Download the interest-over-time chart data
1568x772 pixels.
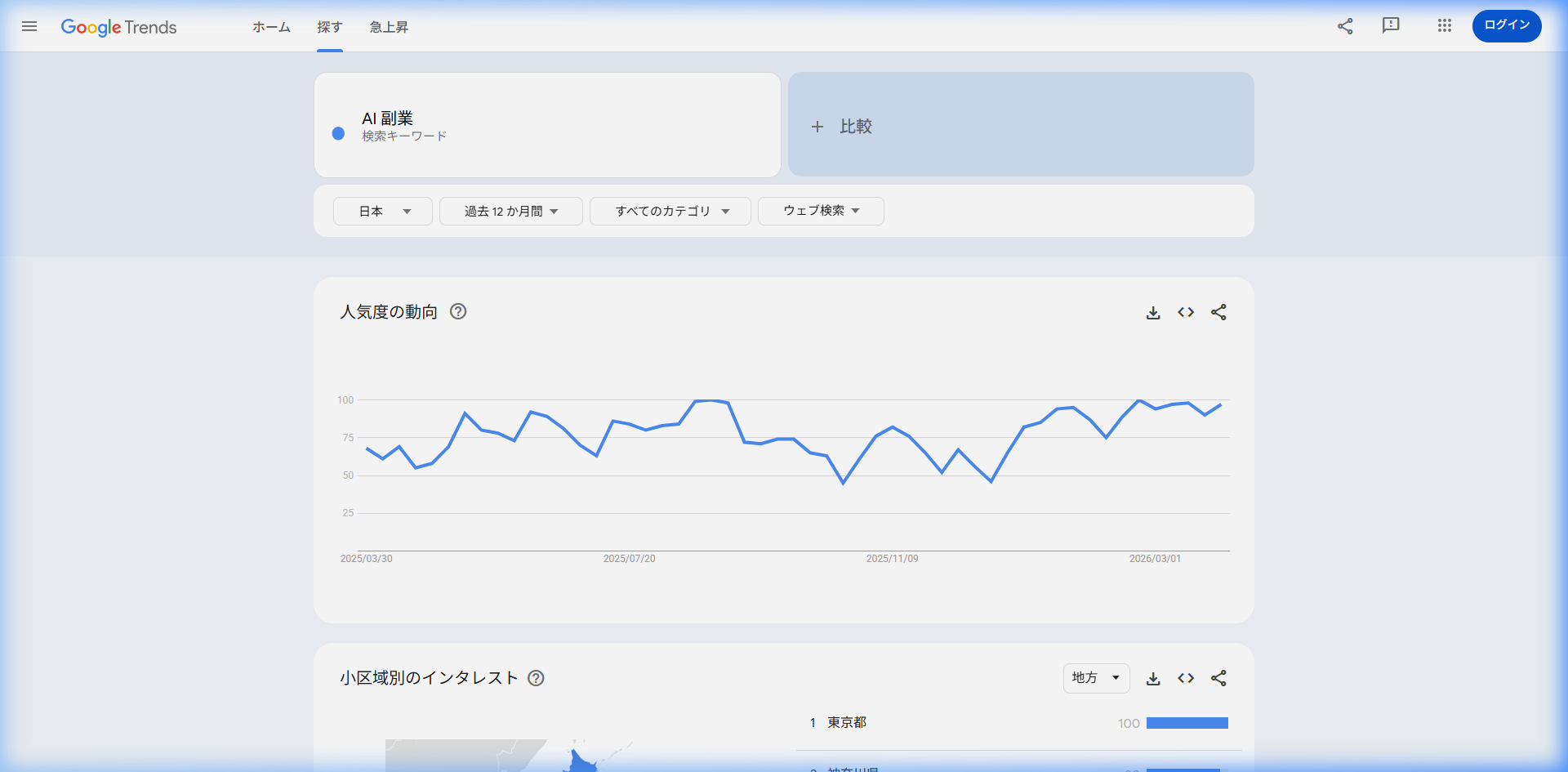(1153, 312)
